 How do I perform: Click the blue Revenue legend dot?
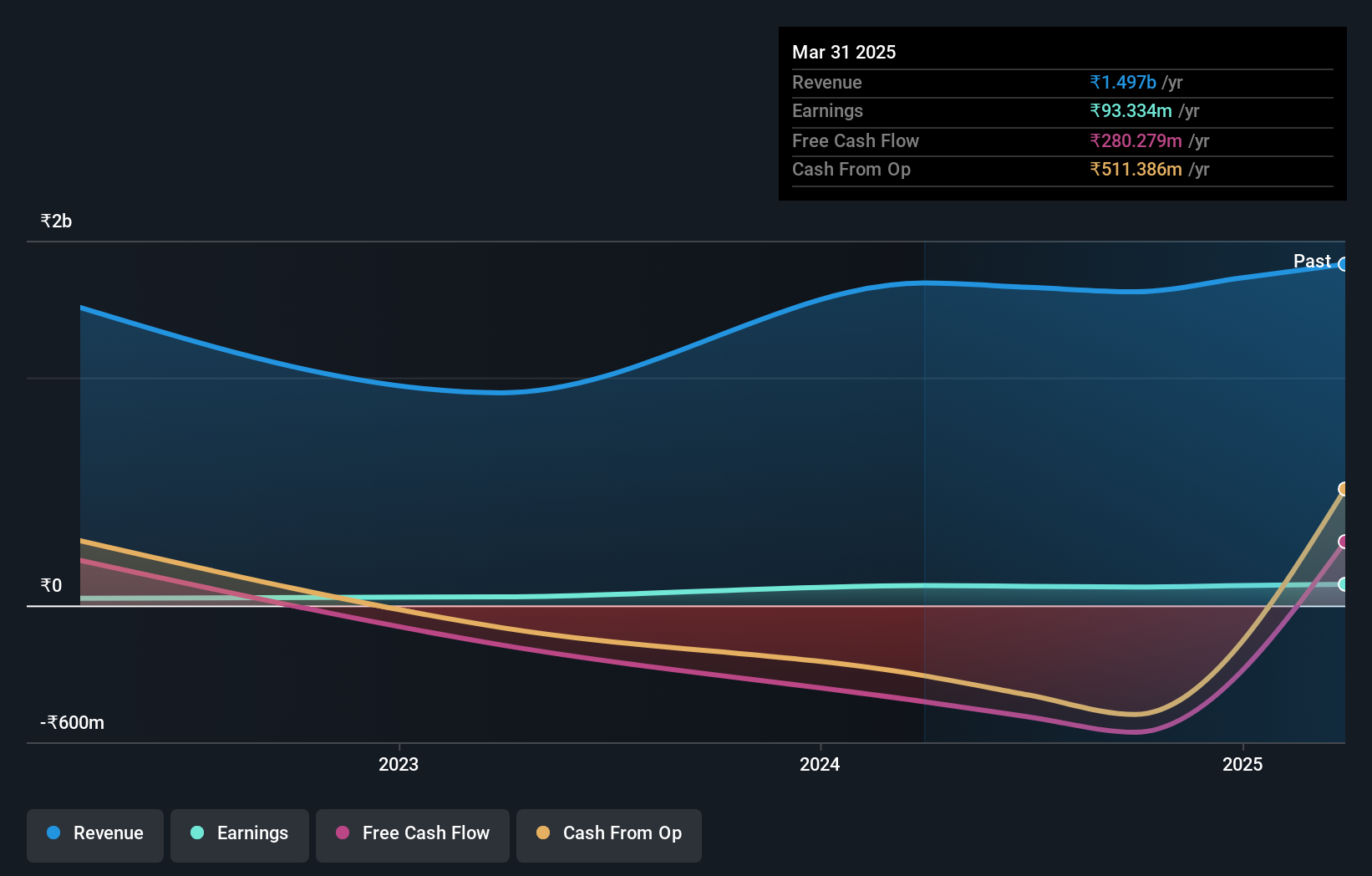coord(54,833)
